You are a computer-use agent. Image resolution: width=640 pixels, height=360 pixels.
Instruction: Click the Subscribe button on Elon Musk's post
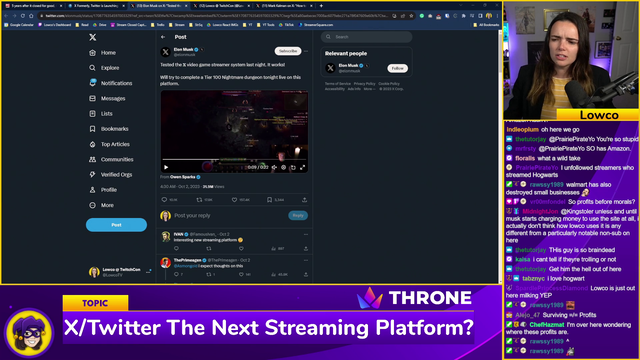point(288,51)
